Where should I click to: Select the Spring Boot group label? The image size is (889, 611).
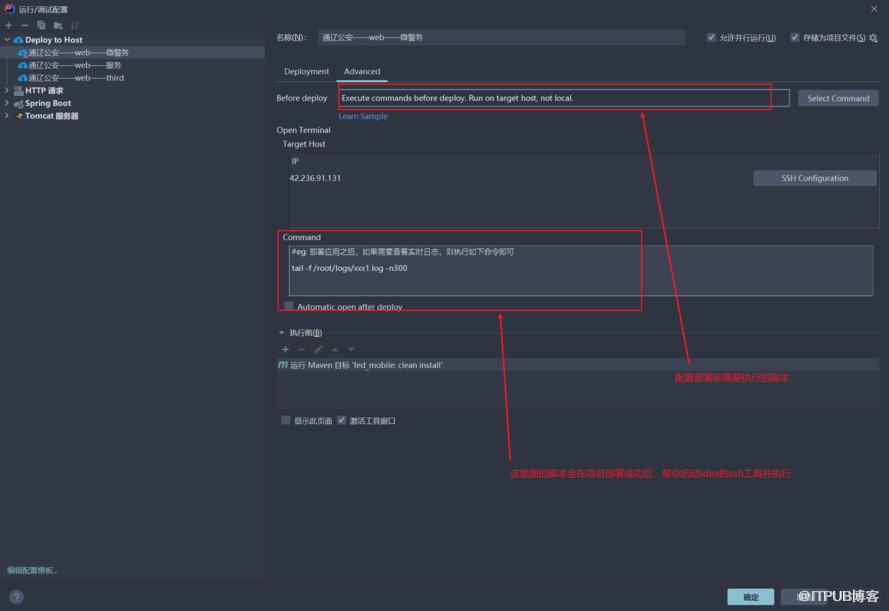48,103
